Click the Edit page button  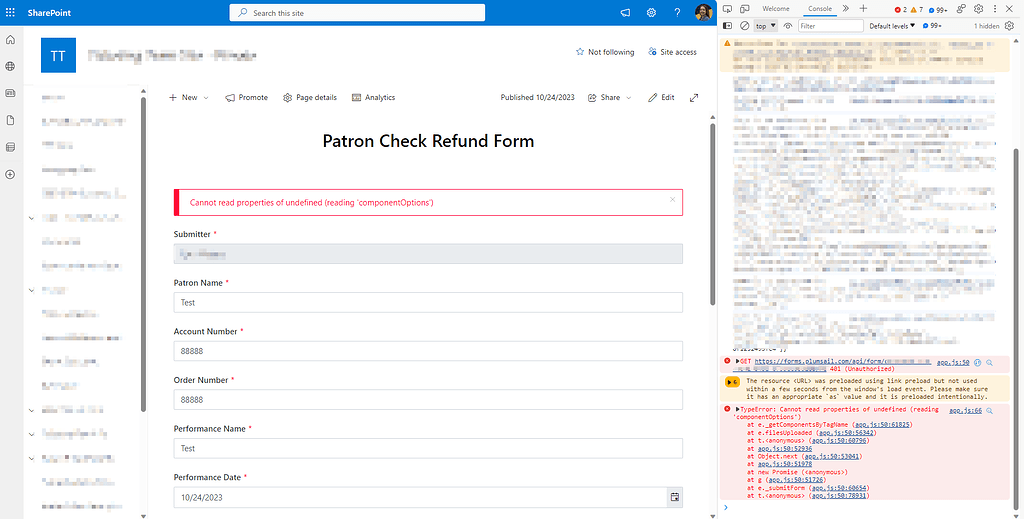point(661,98)
